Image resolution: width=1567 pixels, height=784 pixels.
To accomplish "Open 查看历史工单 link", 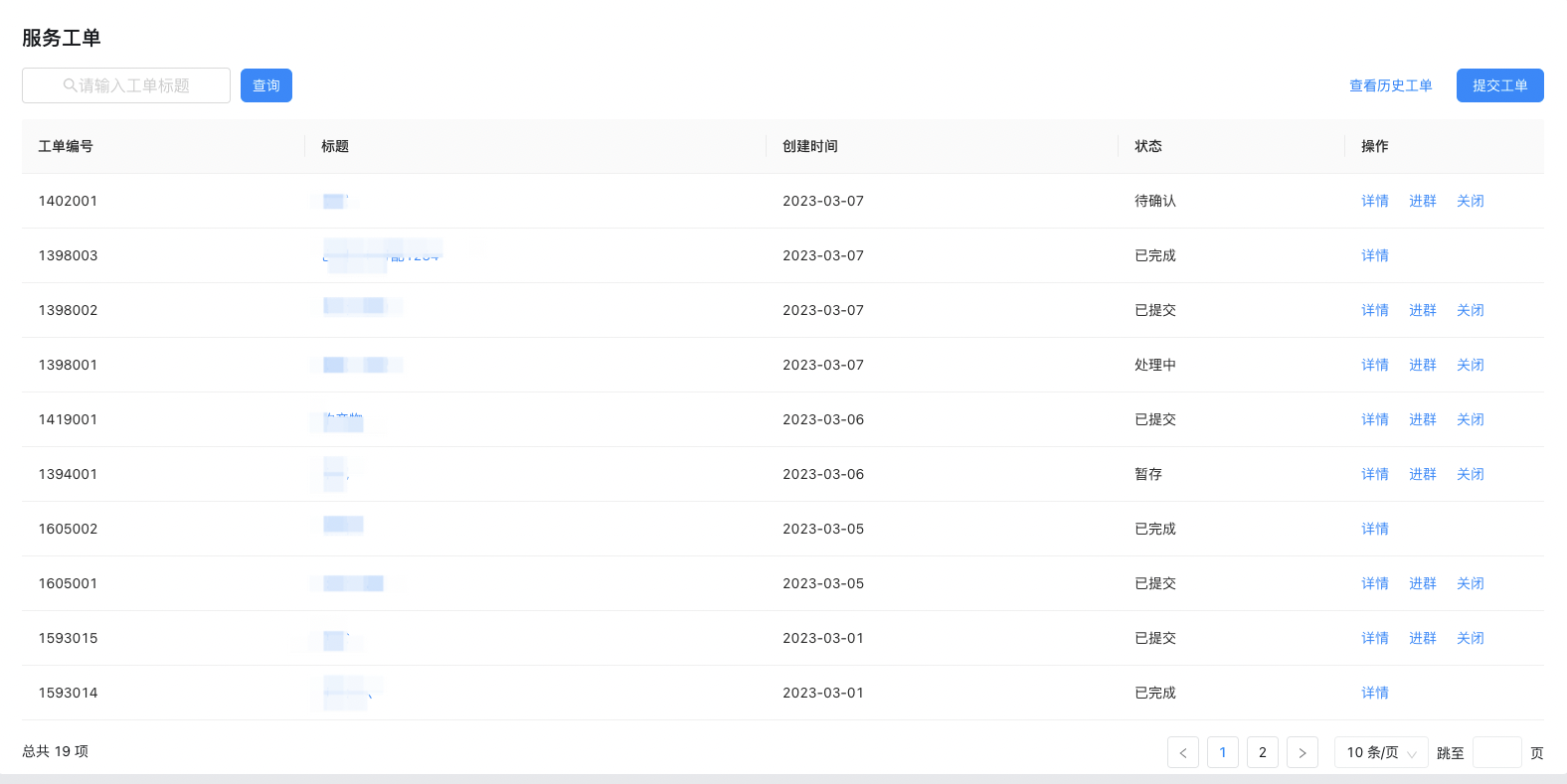I will pyautogui.click(x=1391, y=85).
